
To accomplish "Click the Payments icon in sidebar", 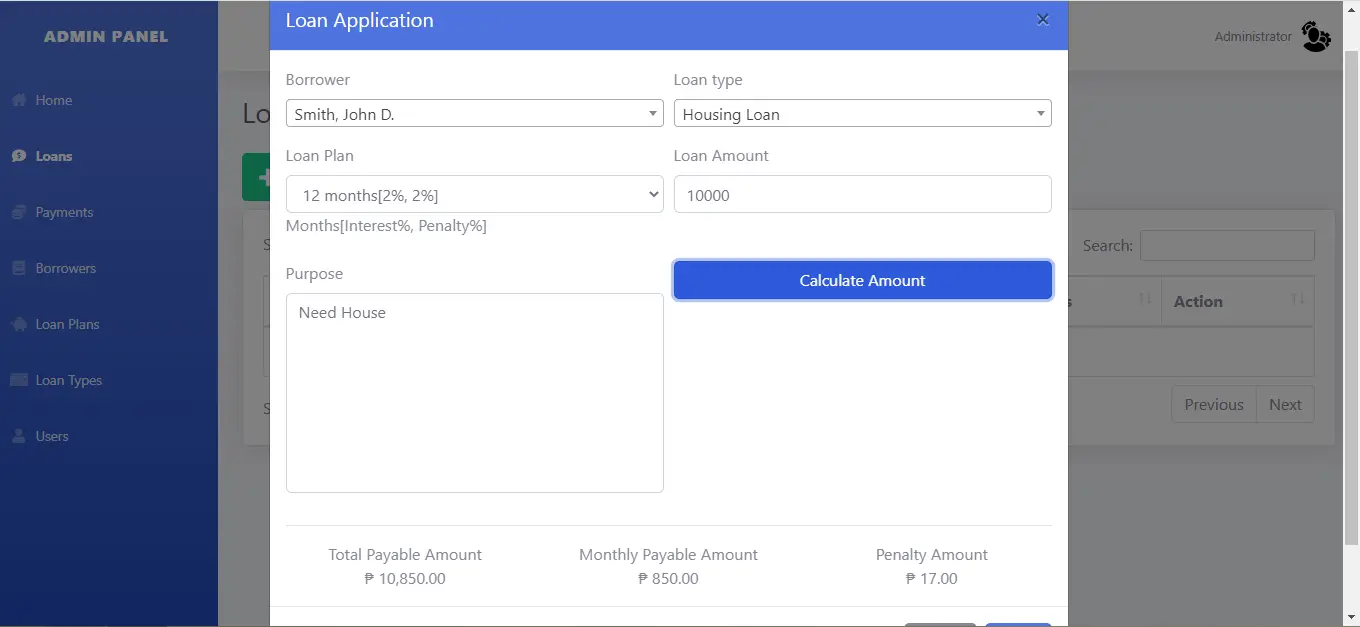I will [18, 212].
